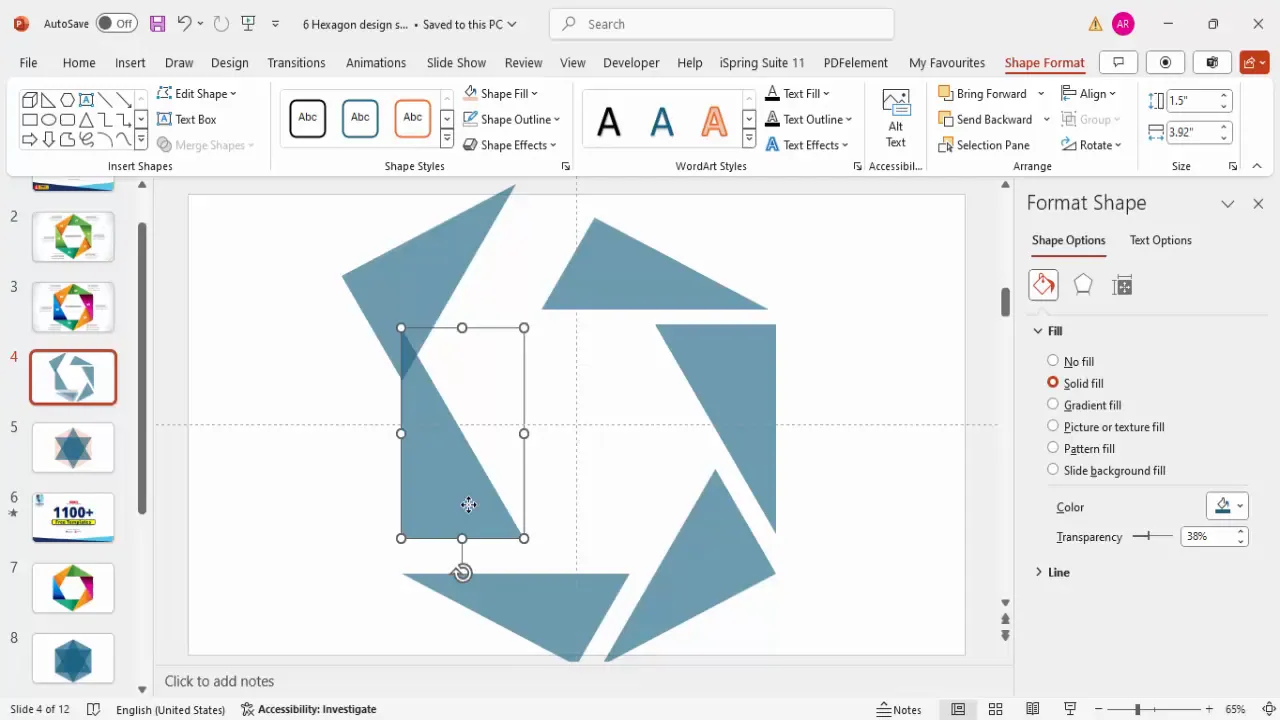Select the Effects pentagon icon tab
This screenshot has height=720, width=1280.
1083,285
